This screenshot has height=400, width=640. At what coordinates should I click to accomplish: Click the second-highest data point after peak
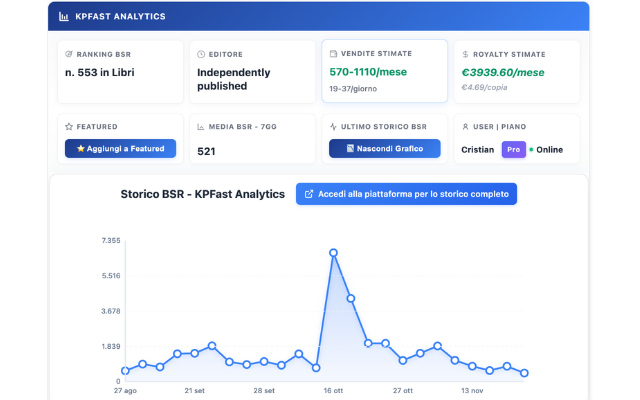[x=351, y=299]
